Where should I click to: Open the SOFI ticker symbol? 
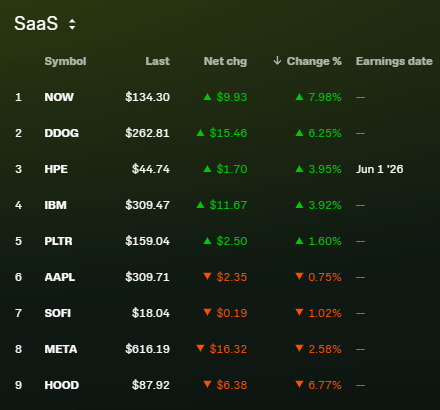pyautogui.click(x=58, y=313)
